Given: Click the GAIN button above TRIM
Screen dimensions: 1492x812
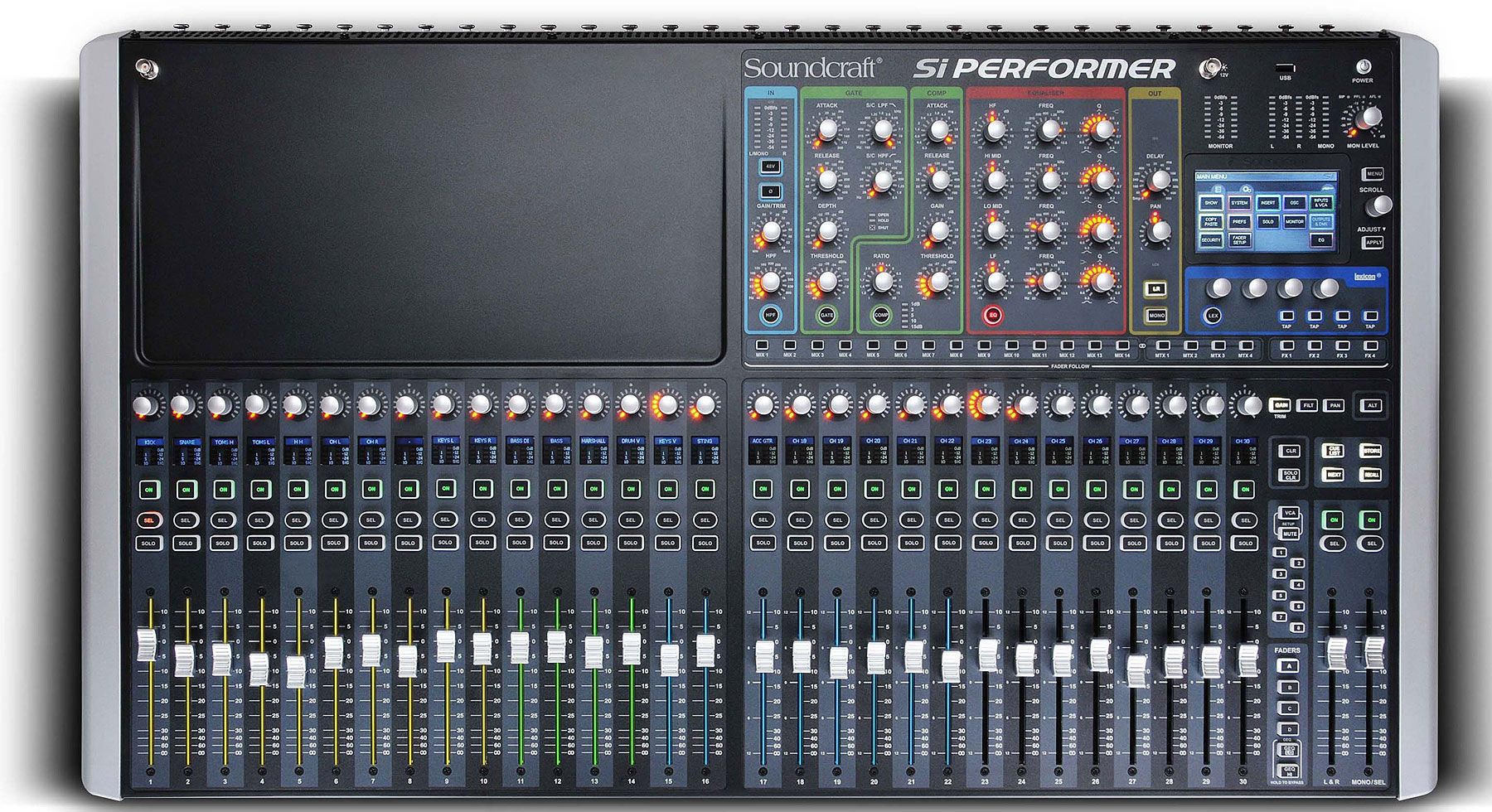Looking at the screenshot, I should [1281, 405].
